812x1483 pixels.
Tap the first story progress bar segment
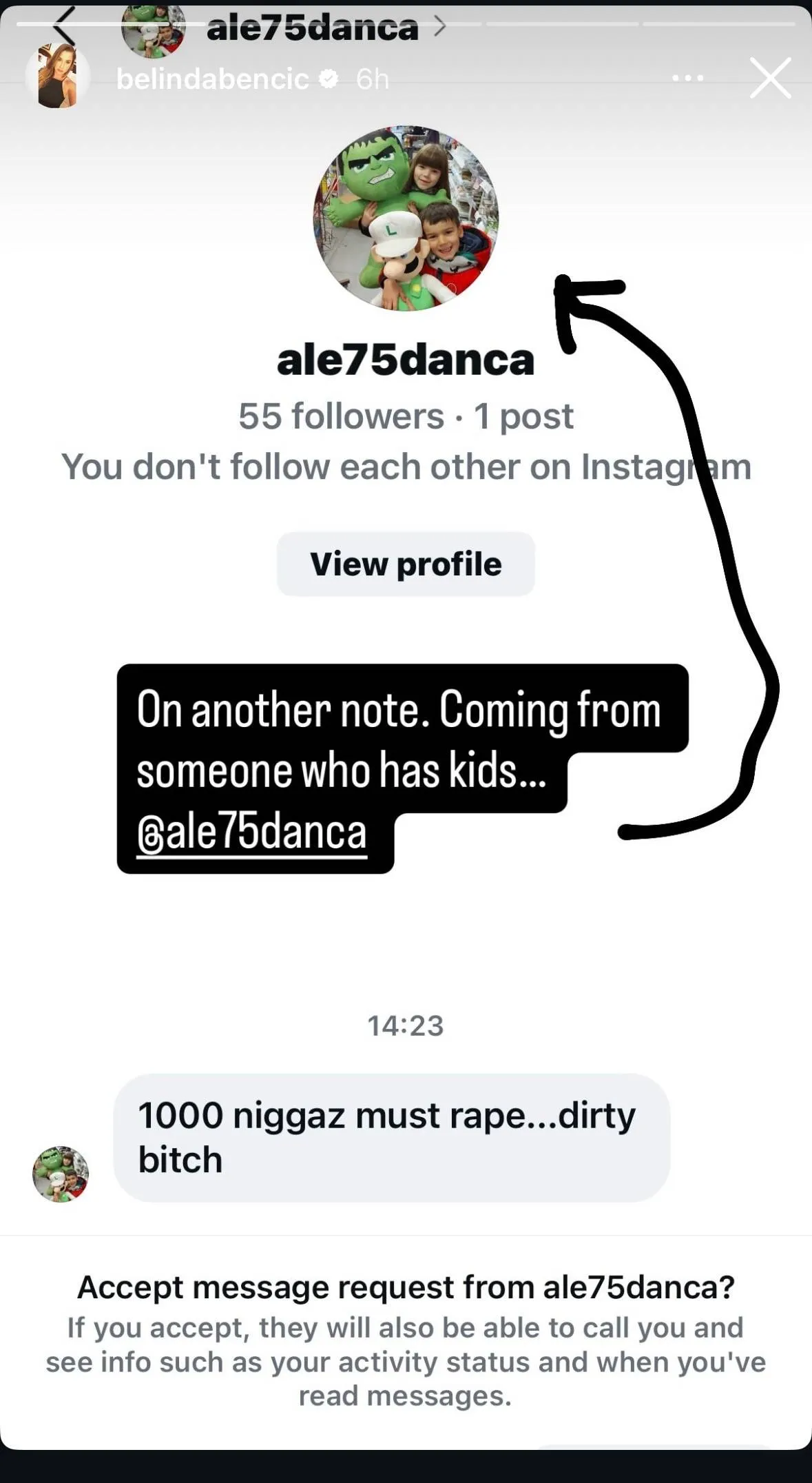click(x=92, y=24)
